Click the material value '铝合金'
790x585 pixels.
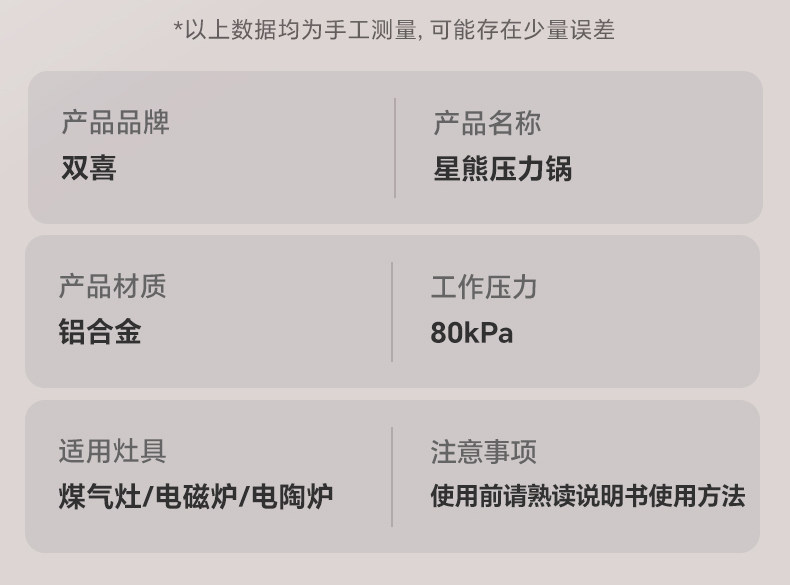pyautogui.click(x=99, y=332)
